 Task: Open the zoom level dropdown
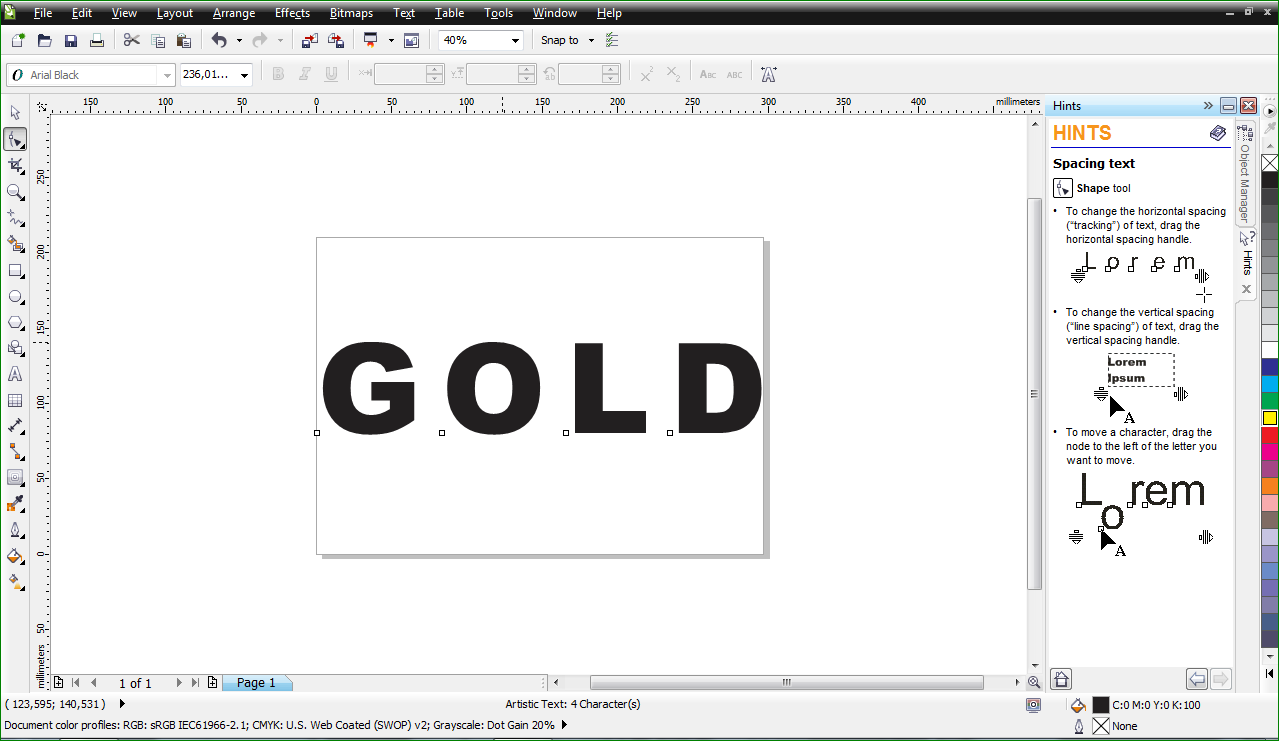(x=516, y=40)
